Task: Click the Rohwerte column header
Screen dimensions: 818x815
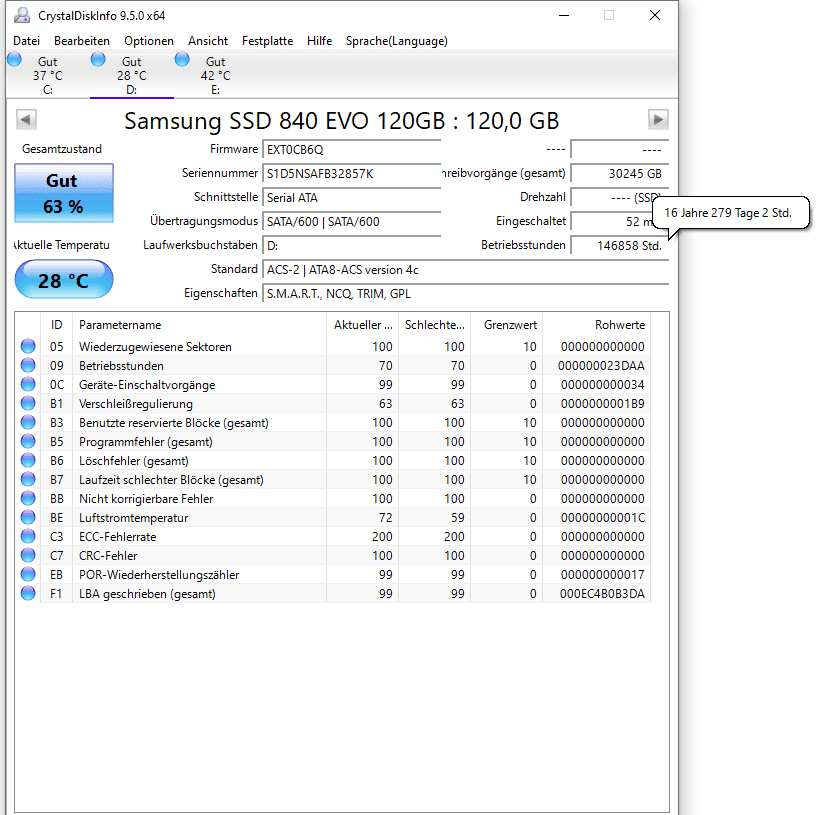Action: (596, 325)
